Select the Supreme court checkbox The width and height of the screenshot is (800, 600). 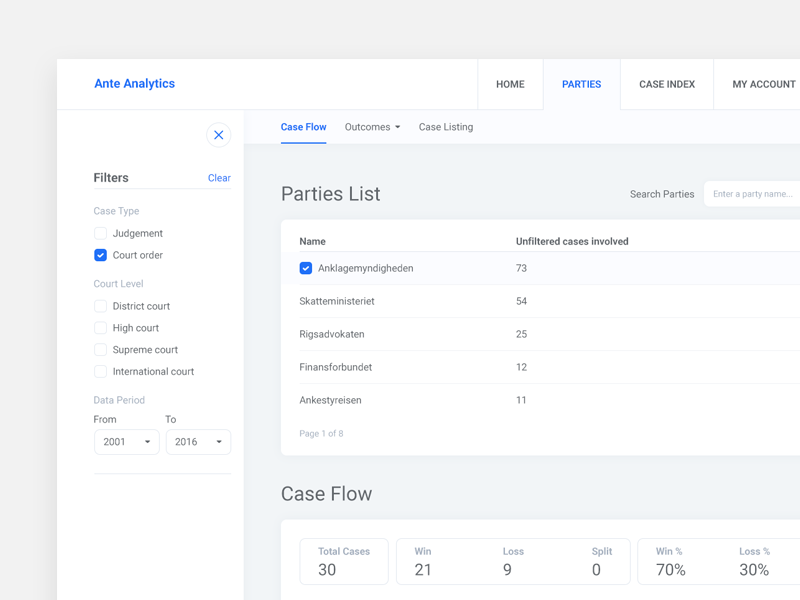pos(100,350)
